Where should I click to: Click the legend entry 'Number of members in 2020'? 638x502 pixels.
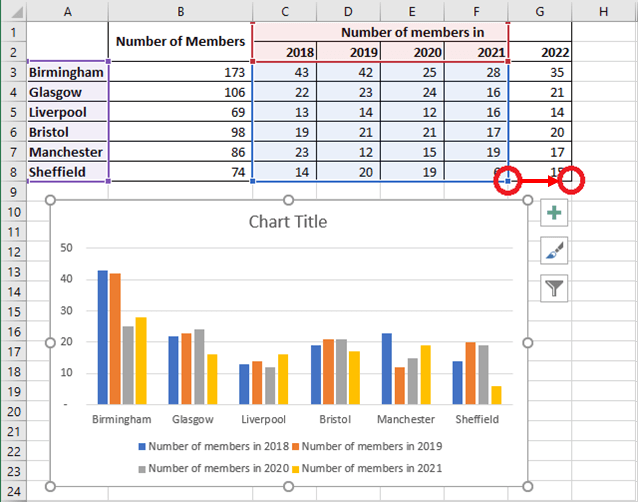[x=214, y=468]
